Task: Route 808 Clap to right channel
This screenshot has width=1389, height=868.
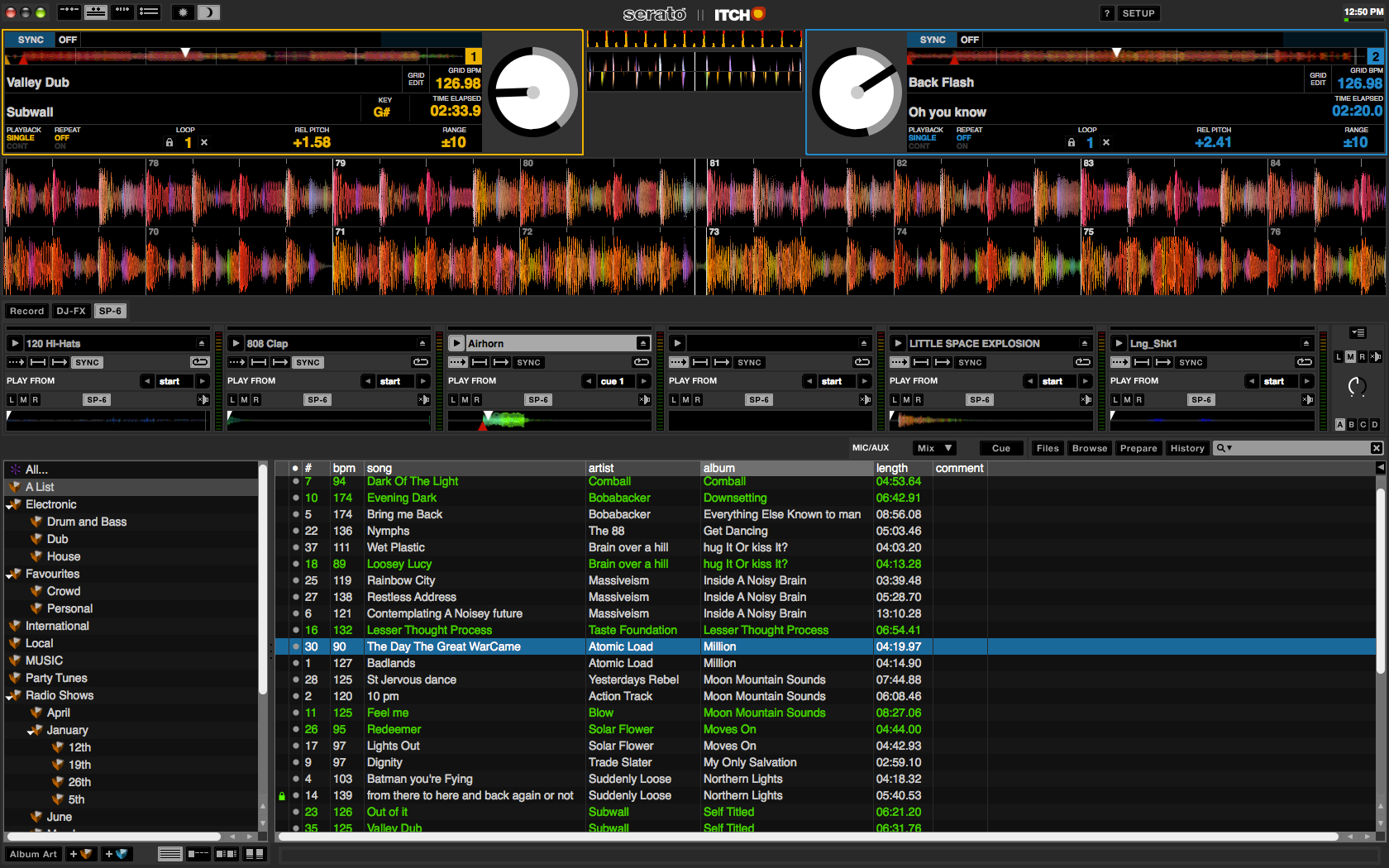Action: tap(255, 399)
